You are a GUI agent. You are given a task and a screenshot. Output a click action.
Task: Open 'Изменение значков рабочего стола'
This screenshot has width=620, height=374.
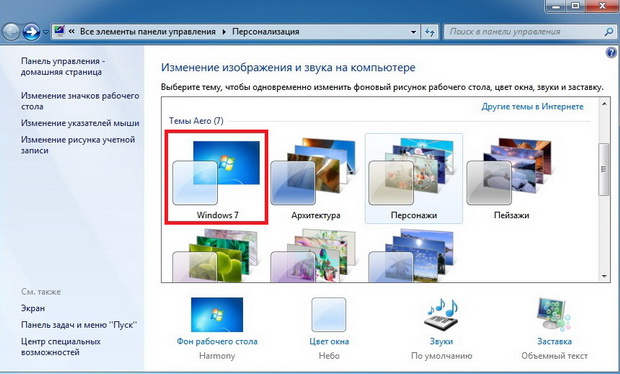coord(80,101)
